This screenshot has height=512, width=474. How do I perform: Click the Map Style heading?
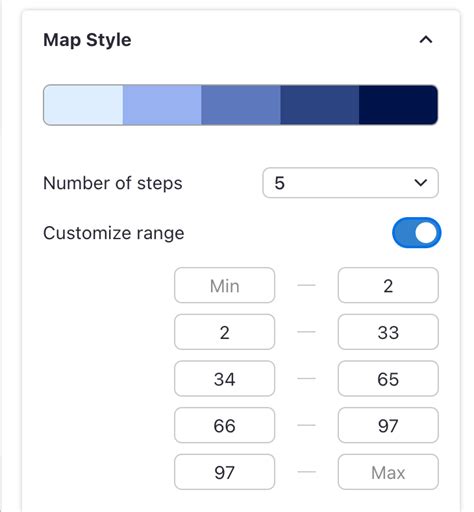tap(87, 40)
